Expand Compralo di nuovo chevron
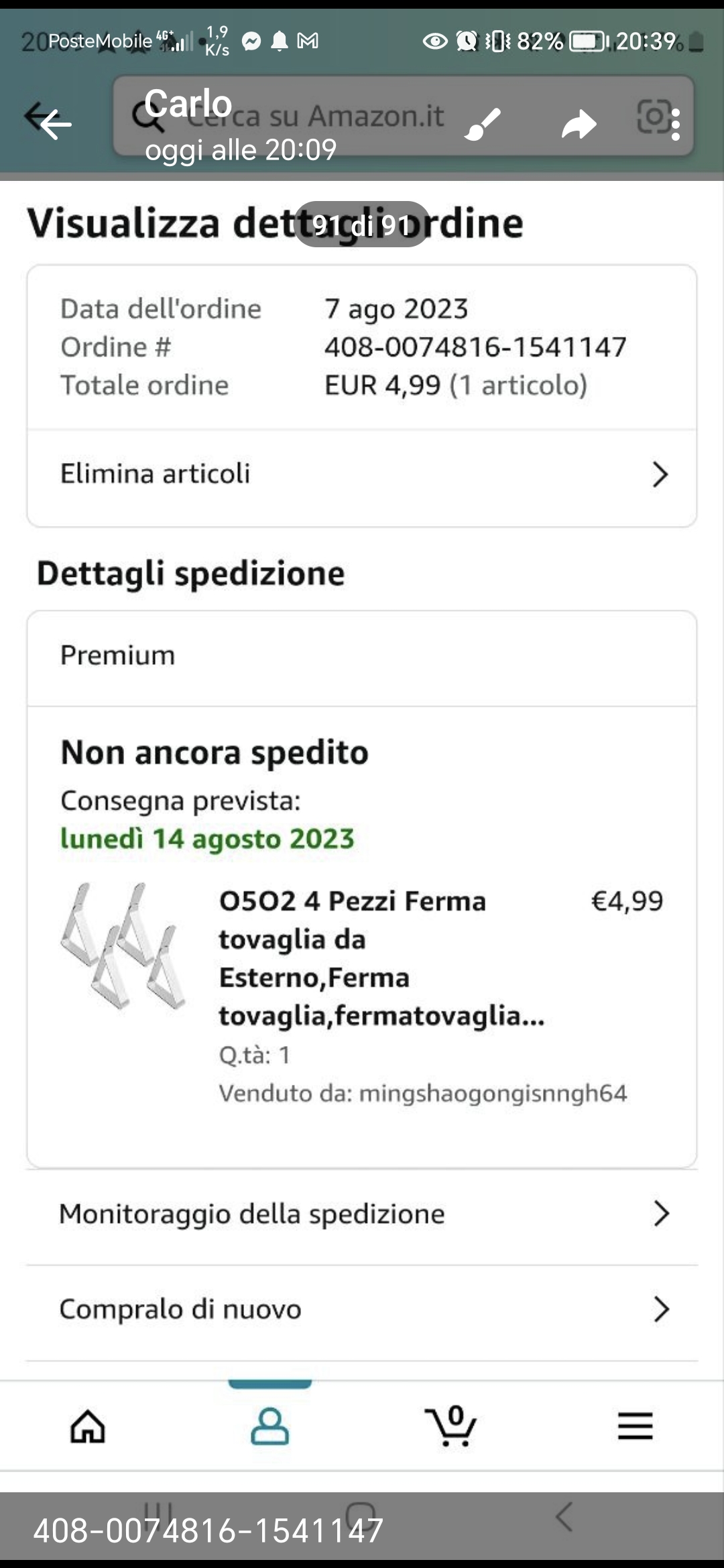 [661, 1309]
